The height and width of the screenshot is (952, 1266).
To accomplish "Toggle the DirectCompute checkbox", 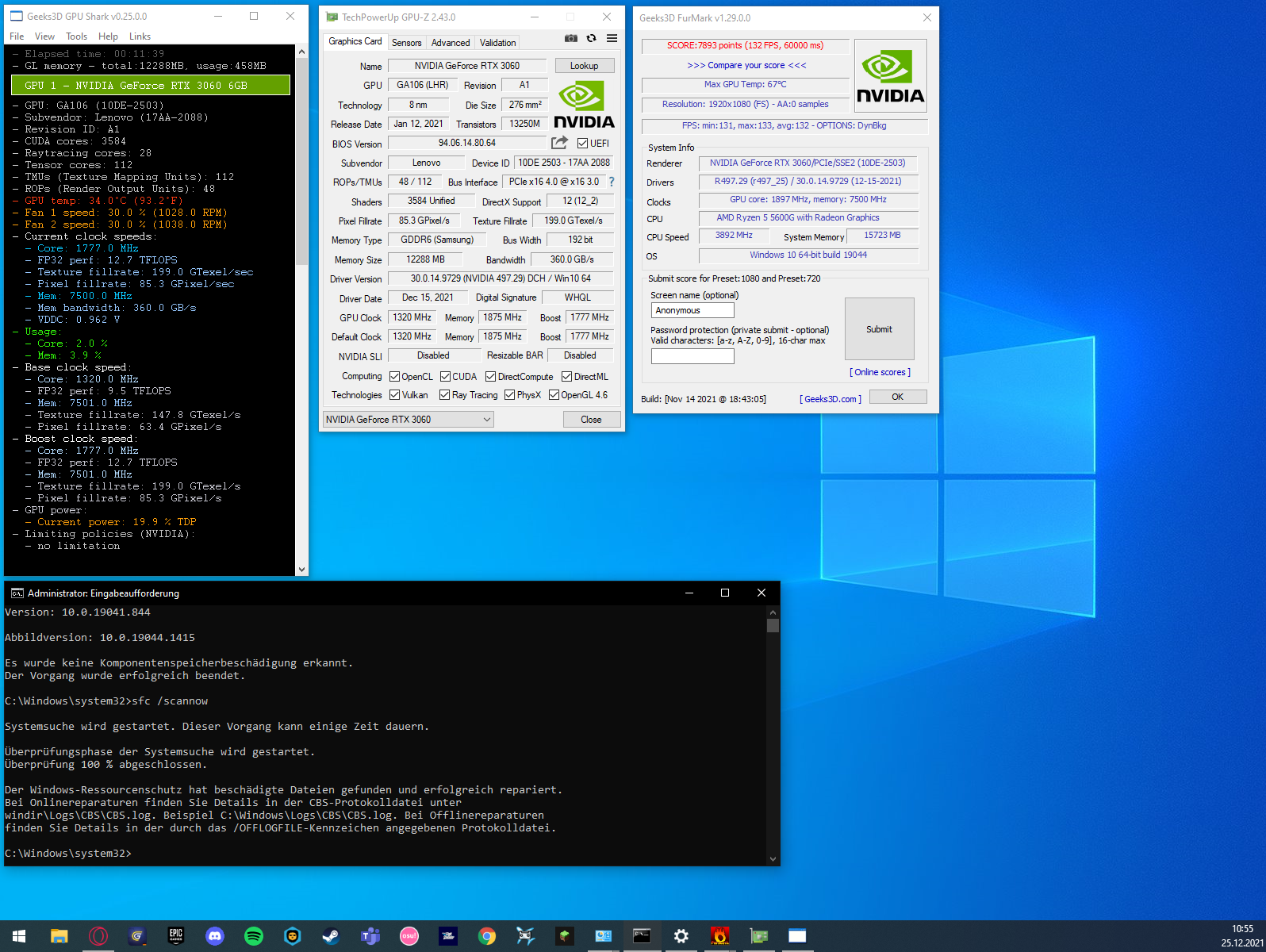I will point(491,377).
